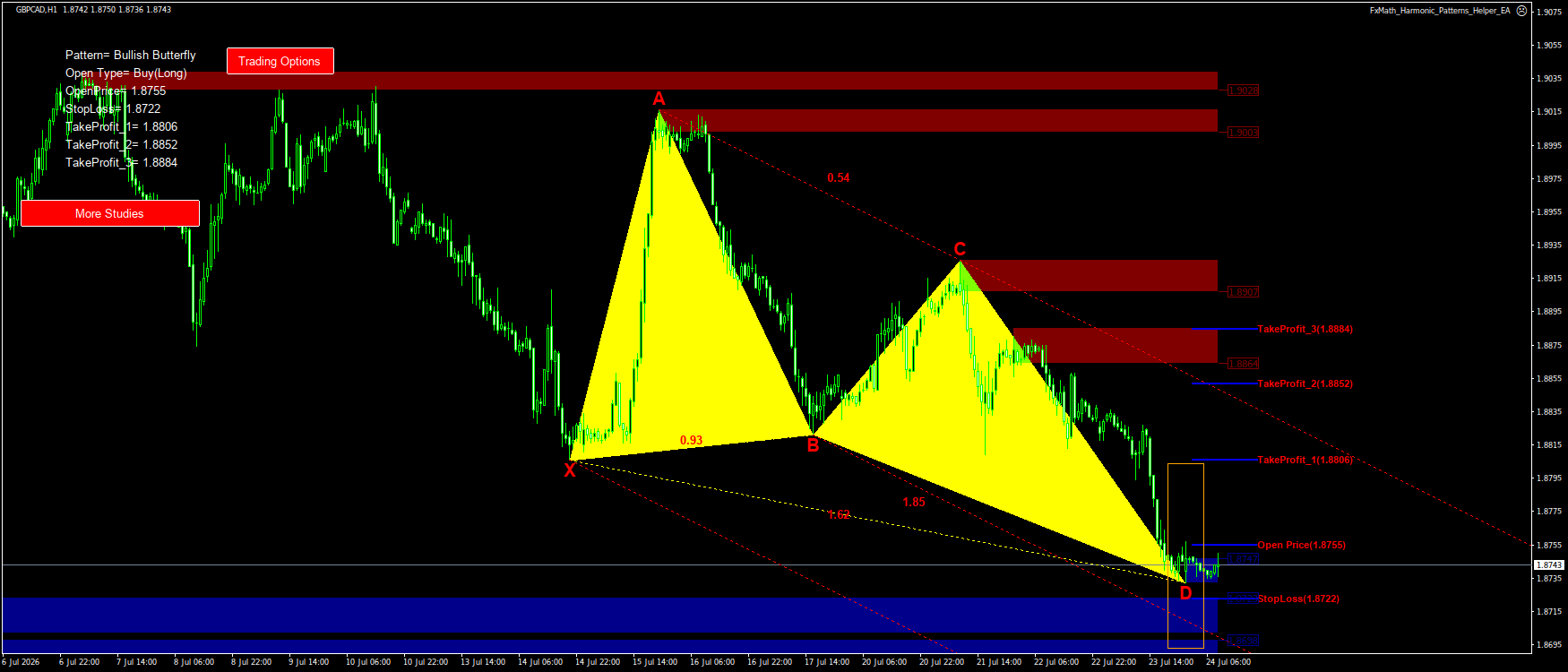Click the '15 Jul 14:00' time axis label
This screenshot has height=672, width=1568.
655,662
